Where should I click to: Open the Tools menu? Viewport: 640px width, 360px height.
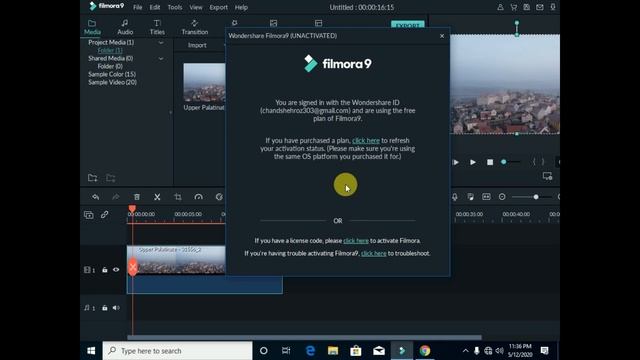point(175,7)
